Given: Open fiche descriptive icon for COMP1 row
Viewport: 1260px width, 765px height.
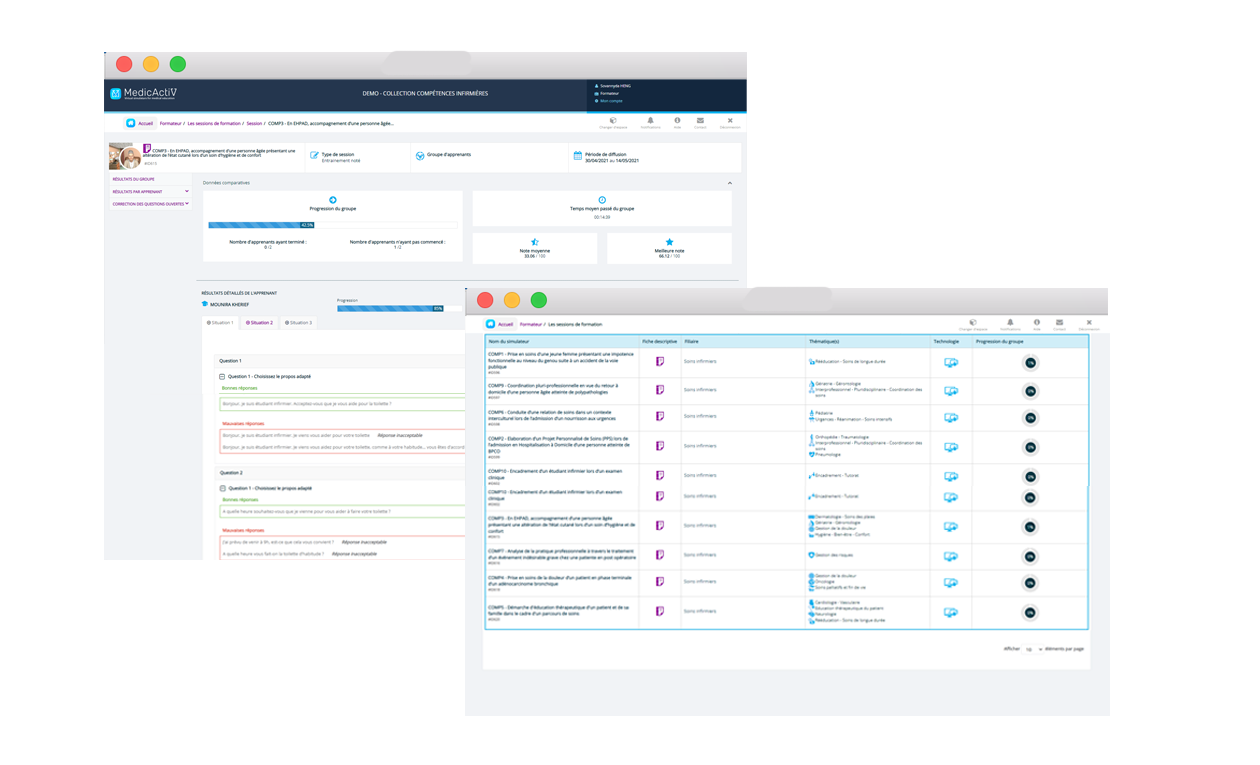Looking at the screenshot, I should tap(660, 362).
